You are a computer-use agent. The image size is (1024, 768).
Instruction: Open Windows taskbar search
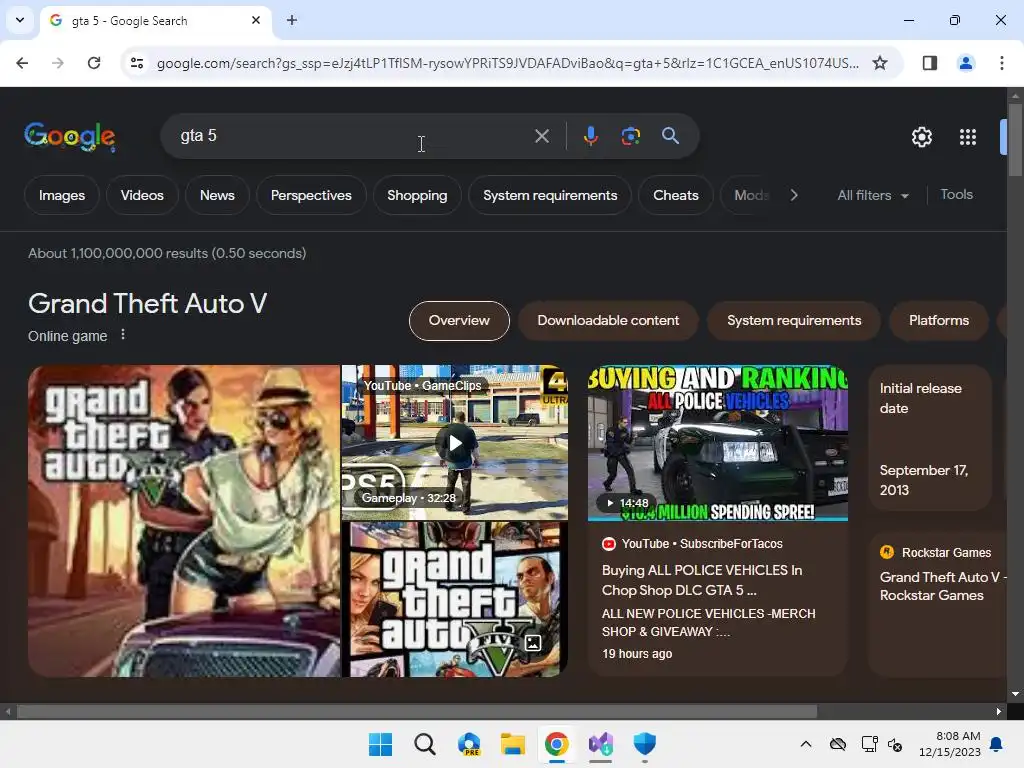tap(424, 744)
